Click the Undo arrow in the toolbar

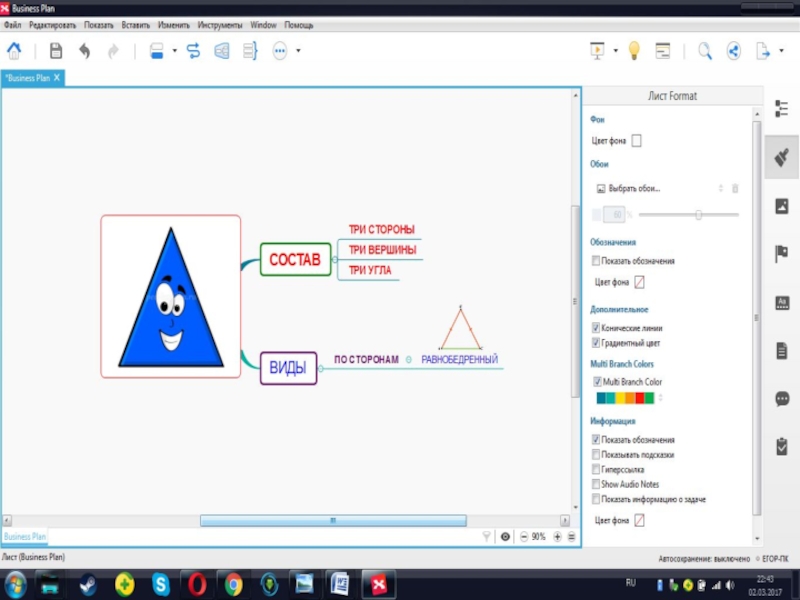85,51
